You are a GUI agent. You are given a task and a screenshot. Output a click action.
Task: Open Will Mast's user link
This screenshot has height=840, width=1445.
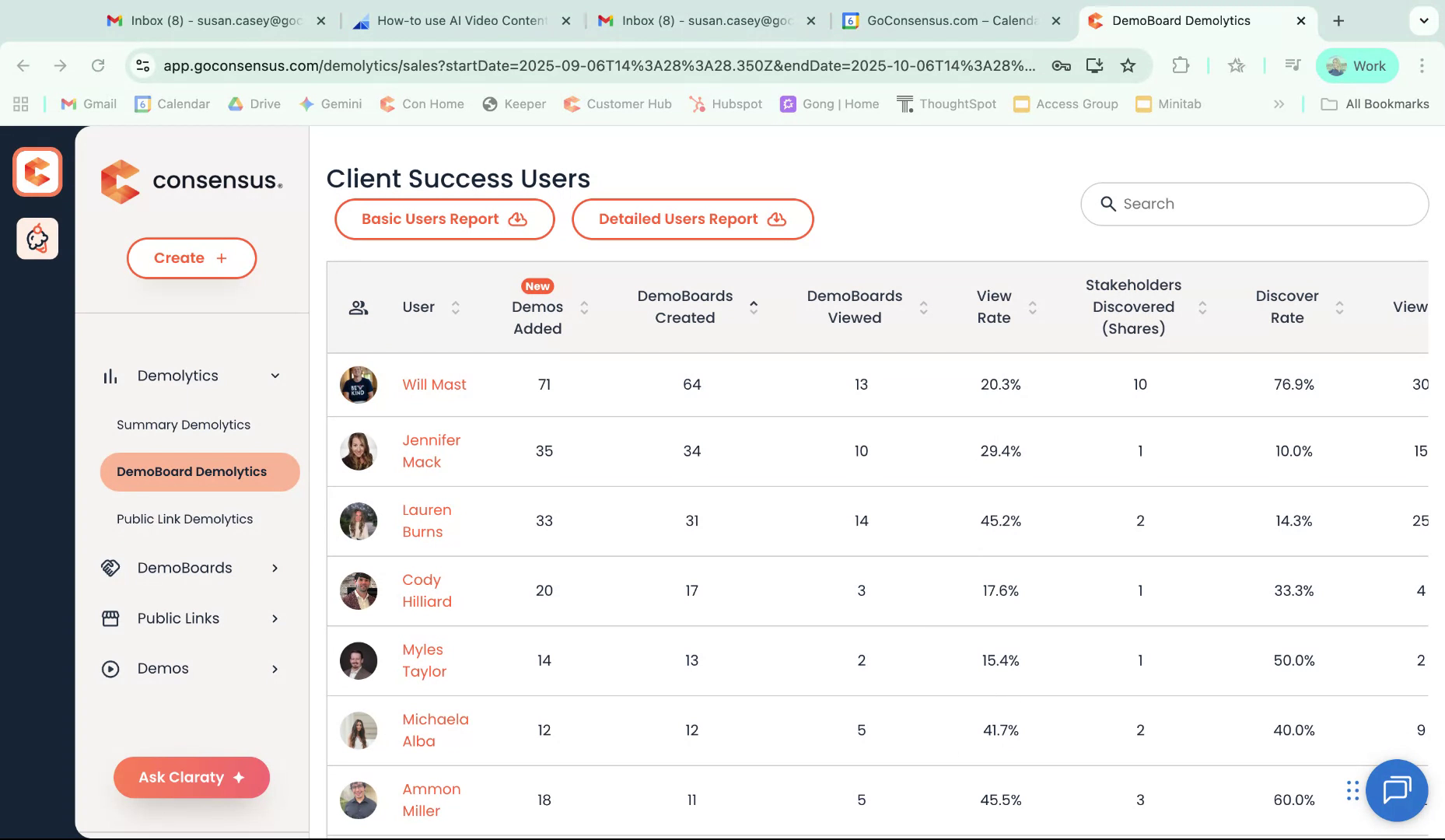pyautogui.click(x=434, y=384)
